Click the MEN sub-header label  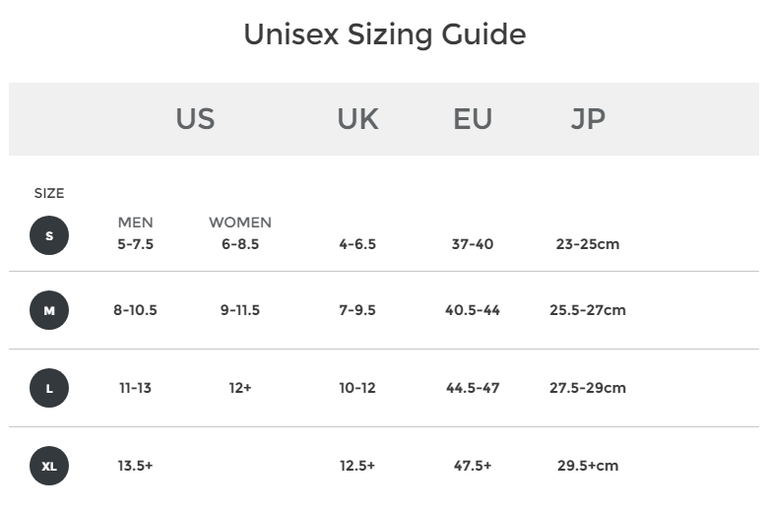pos(135,222)
